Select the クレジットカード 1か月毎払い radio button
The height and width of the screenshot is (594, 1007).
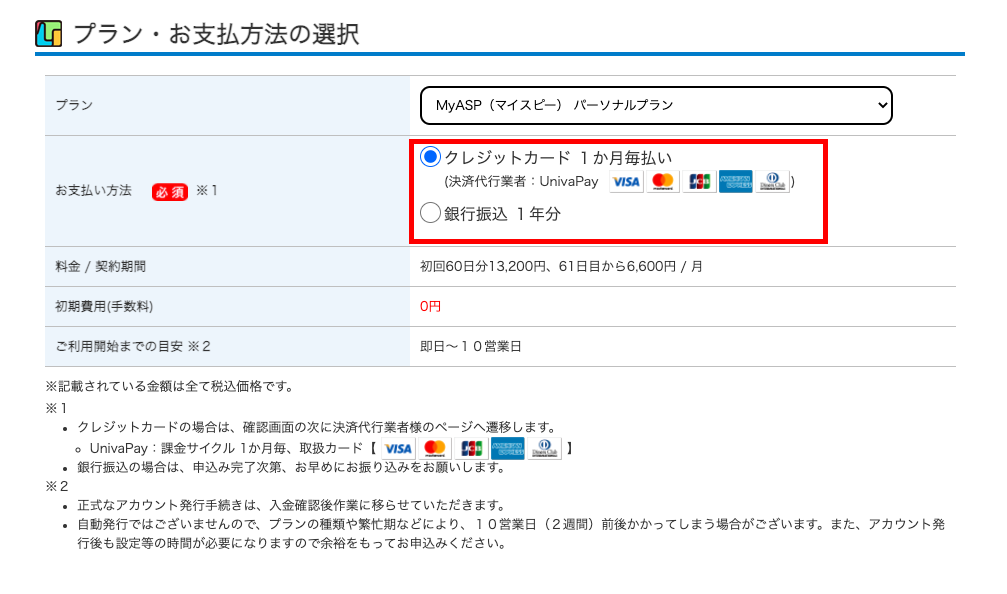[430, 157]
